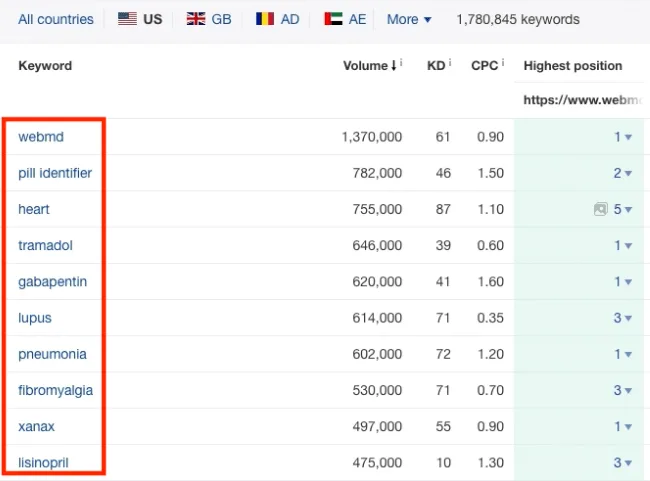650x481 pixels.
Task: Sort by the CPC column header
Action: (485, 66)
